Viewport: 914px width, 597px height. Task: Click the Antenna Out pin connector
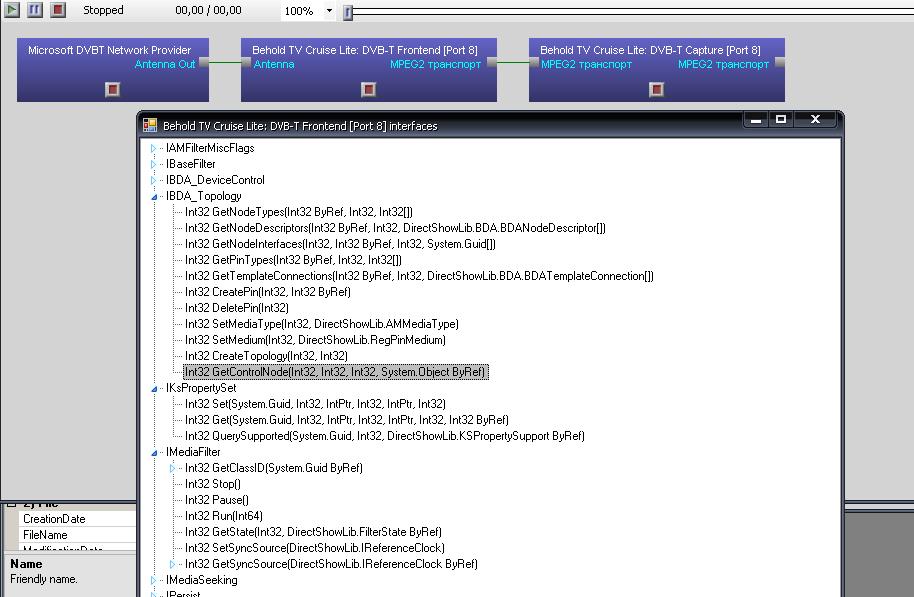click(203, 64)
